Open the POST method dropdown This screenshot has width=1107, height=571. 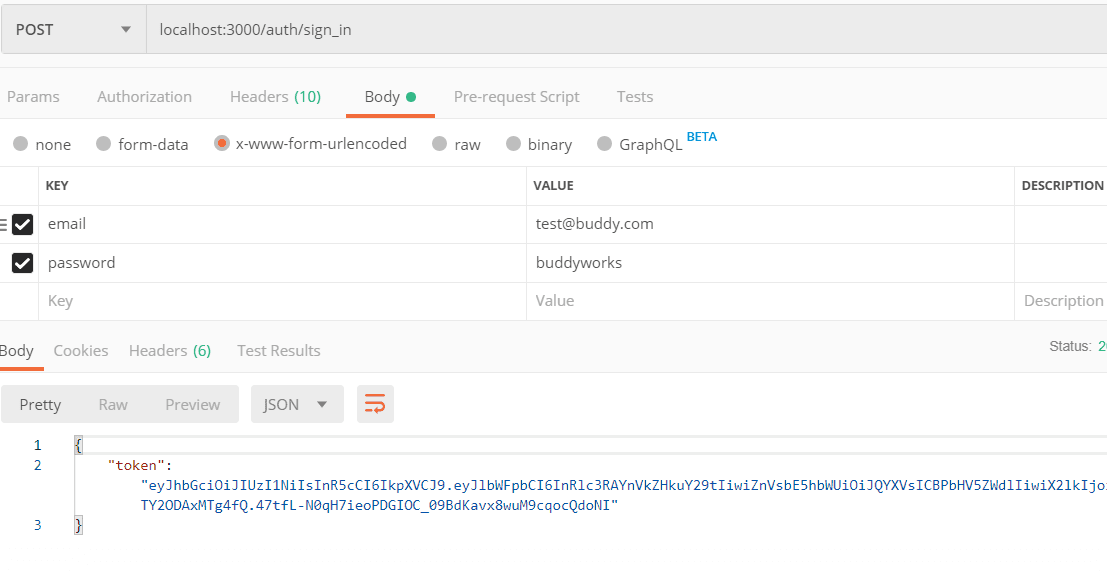point(73,30)
